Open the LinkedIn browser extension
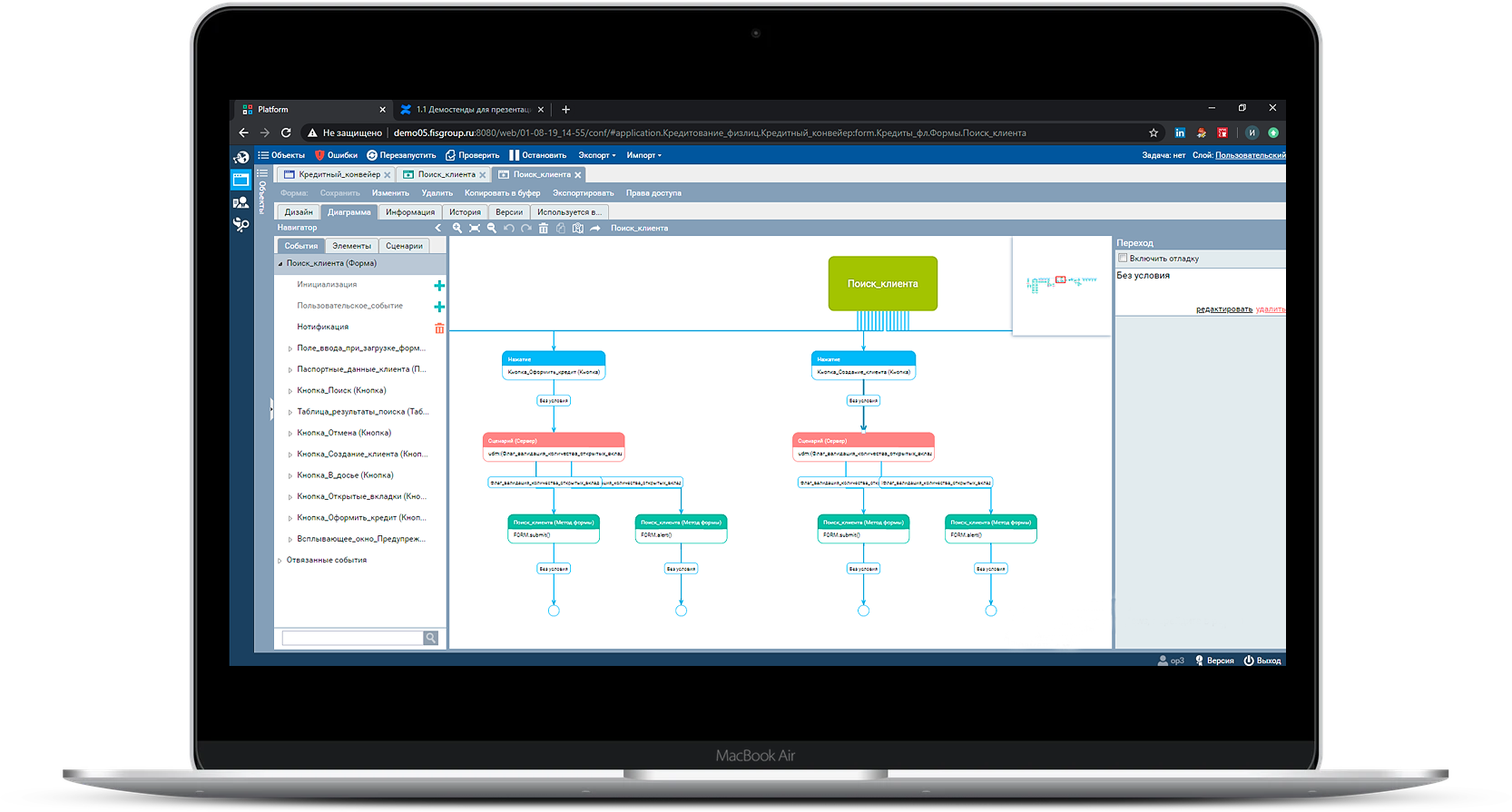 (1180, 132)
